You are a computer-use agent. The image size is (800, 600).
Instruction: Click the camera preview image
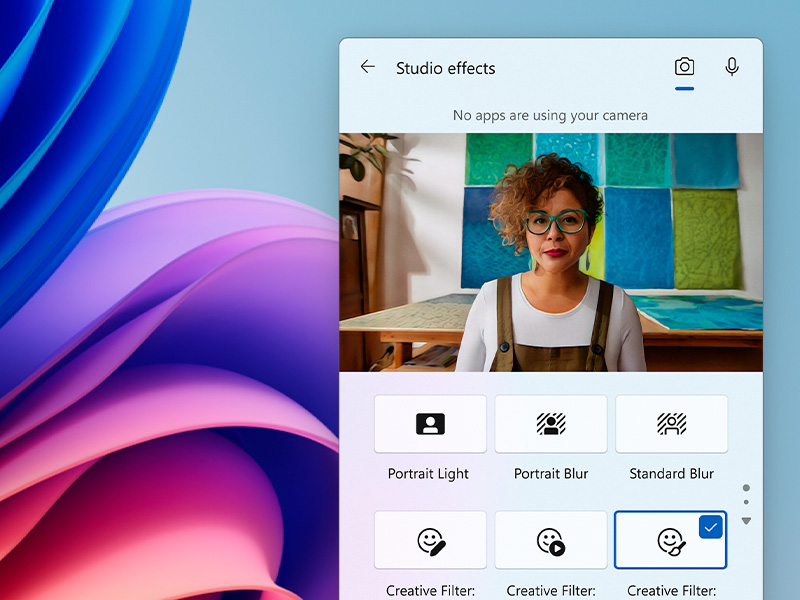pyautogui.click(x=551, y=252)
